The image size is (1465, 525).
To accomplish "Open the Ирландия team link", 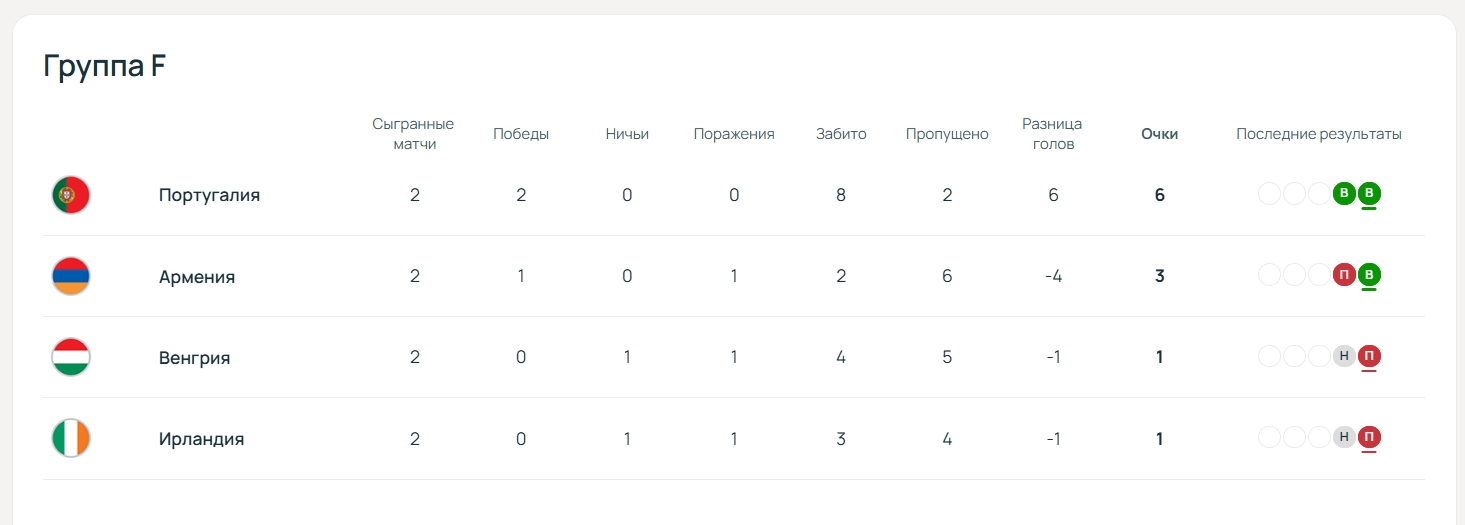I will click(x=201, y=439).
